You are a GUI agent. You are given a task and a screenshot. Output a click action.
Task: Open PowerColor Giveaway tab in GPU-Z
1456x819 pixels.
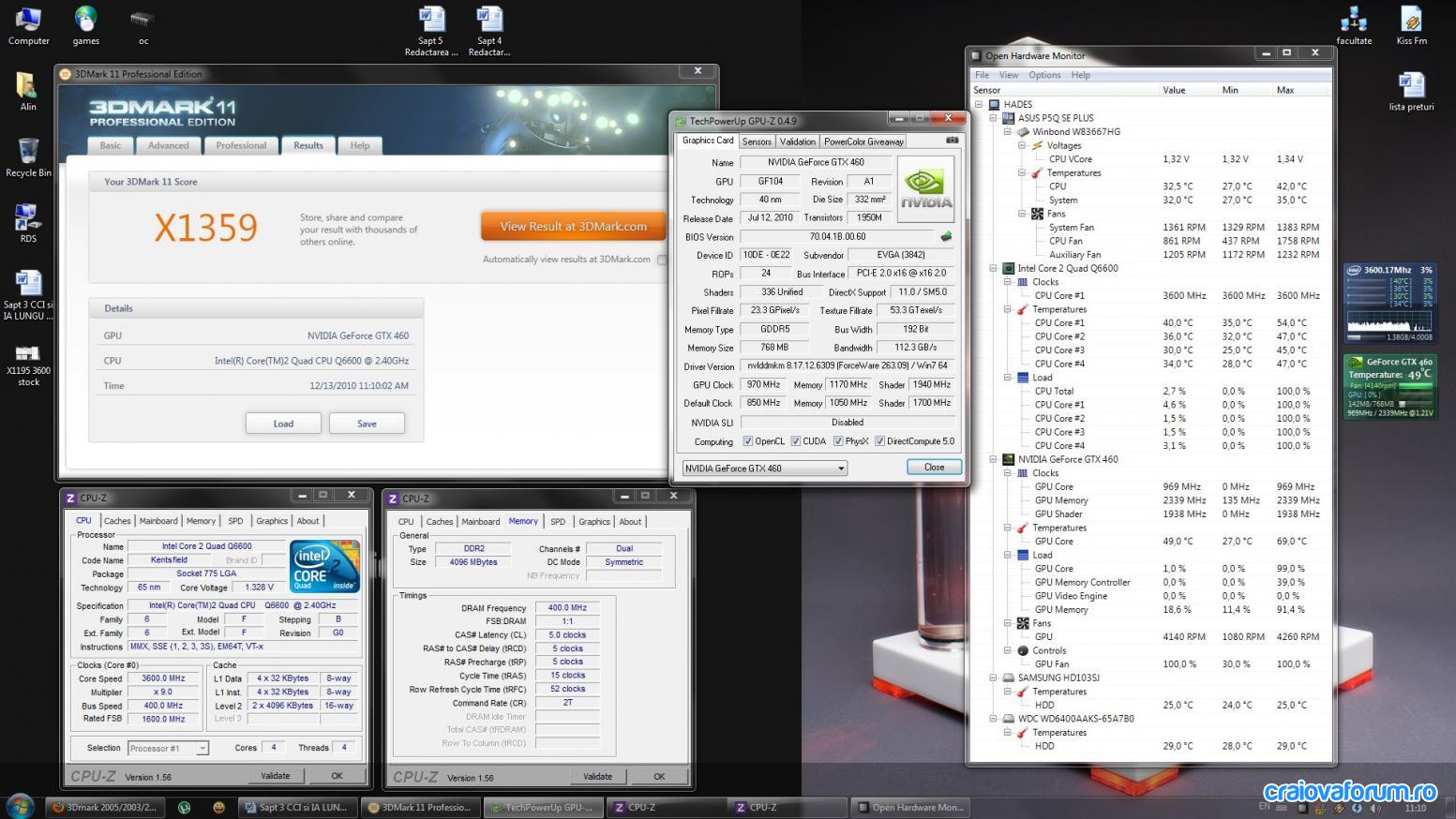[863, 141]
